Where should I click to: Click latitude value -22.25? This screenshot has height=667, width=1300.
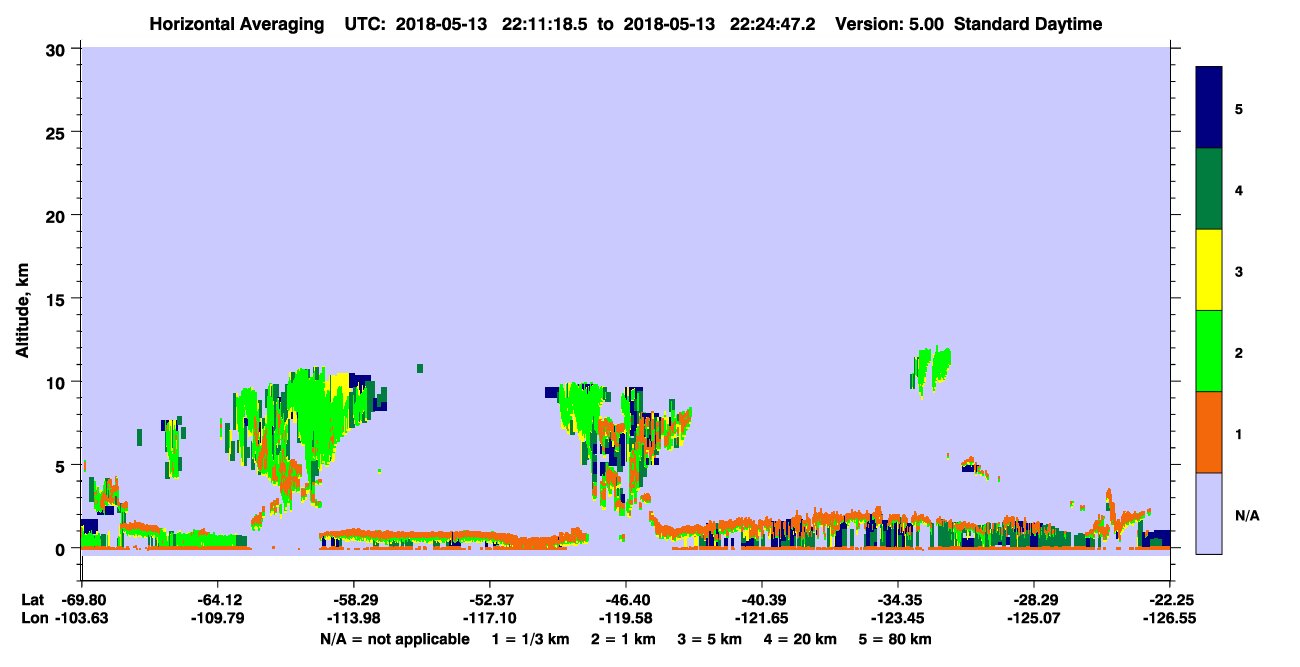1170,600
